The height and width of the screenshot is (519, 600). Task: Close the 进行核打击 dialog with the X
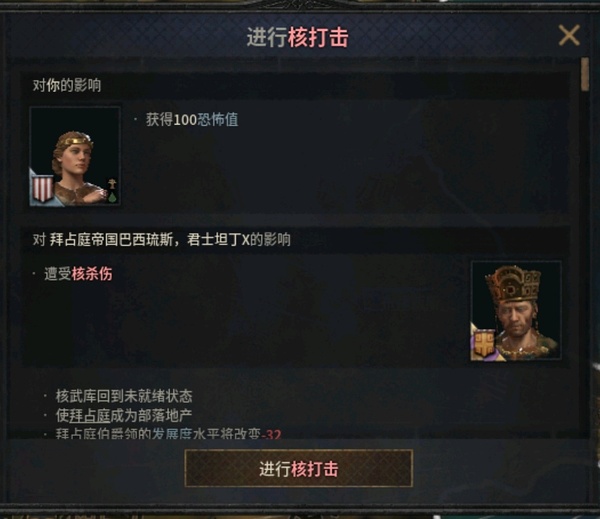(569, 35)
